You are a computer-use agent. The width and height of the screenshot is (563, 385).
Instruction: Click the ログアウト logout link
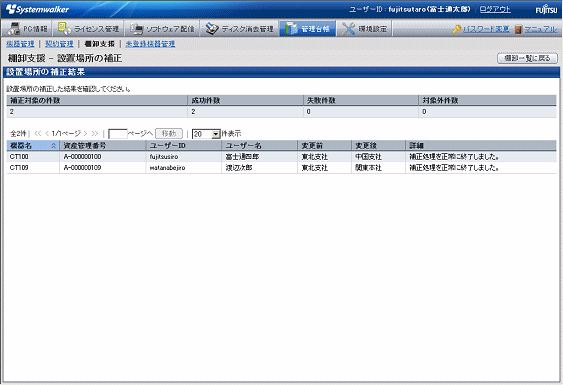pyautogui.click(x=495, y=9)
